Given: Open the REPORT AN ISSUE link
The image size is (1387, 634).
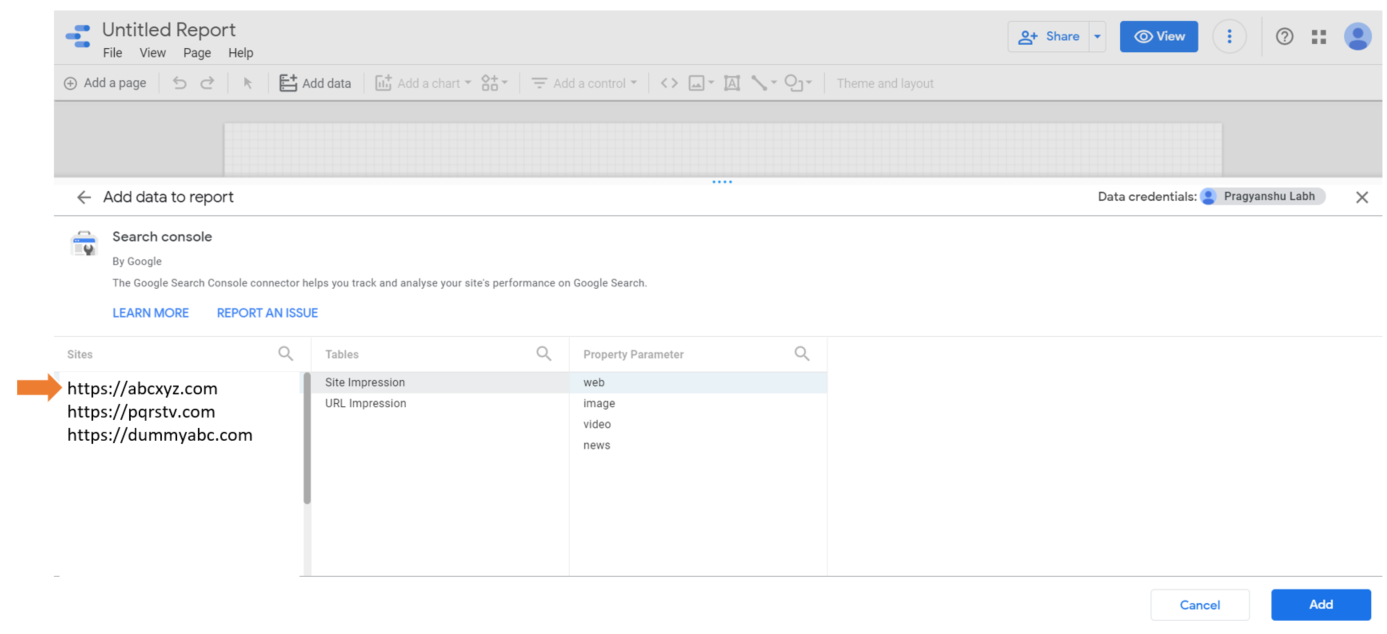Looking at the screenshot, I should [267, 313].
